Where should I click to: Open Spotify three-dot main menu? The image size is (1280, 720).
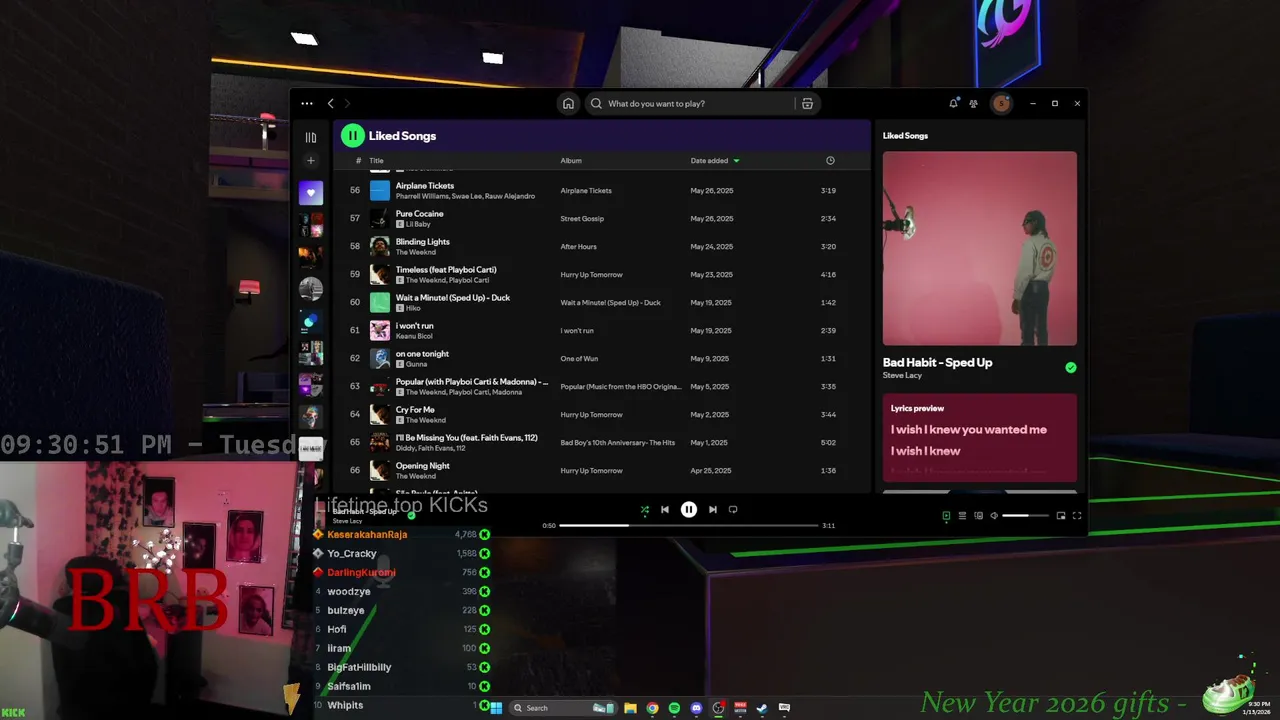point(307,103)
